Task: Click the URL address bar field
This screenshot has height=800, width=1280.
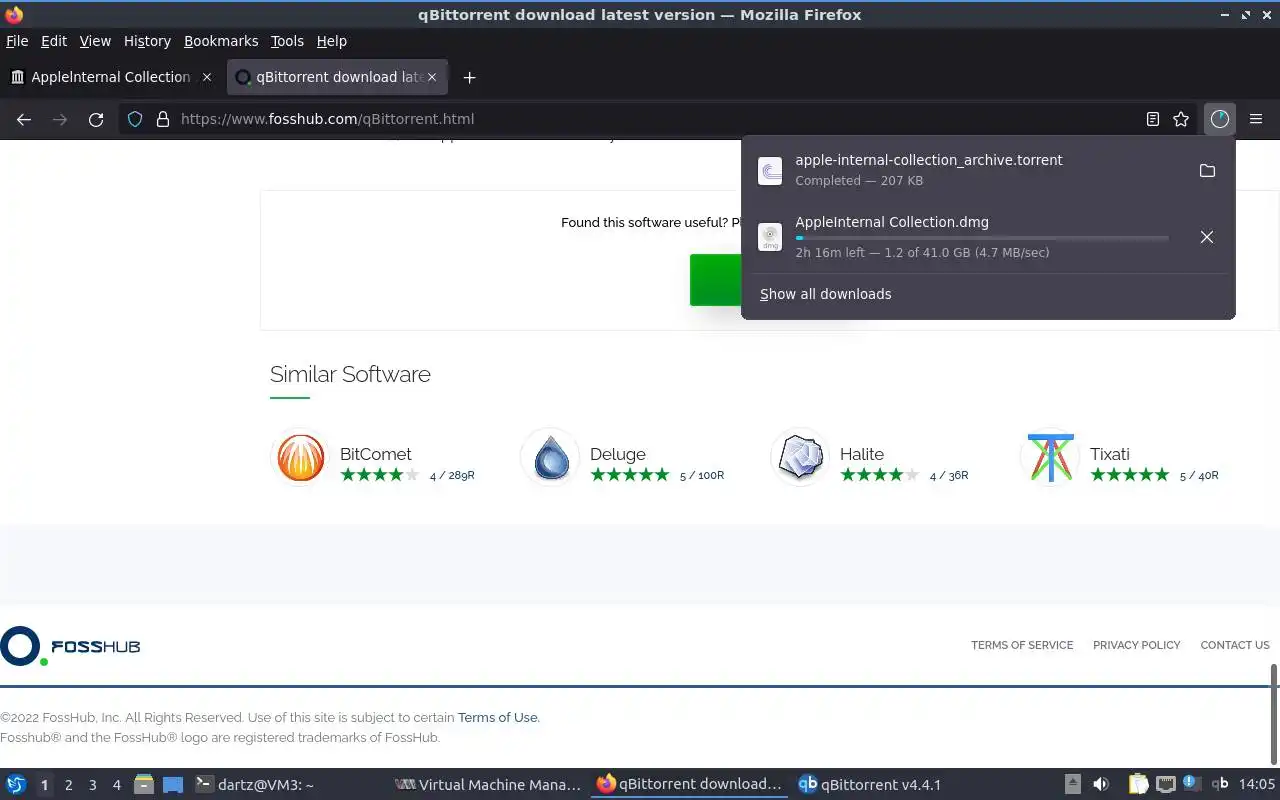Action: click(x=655, y=119)
